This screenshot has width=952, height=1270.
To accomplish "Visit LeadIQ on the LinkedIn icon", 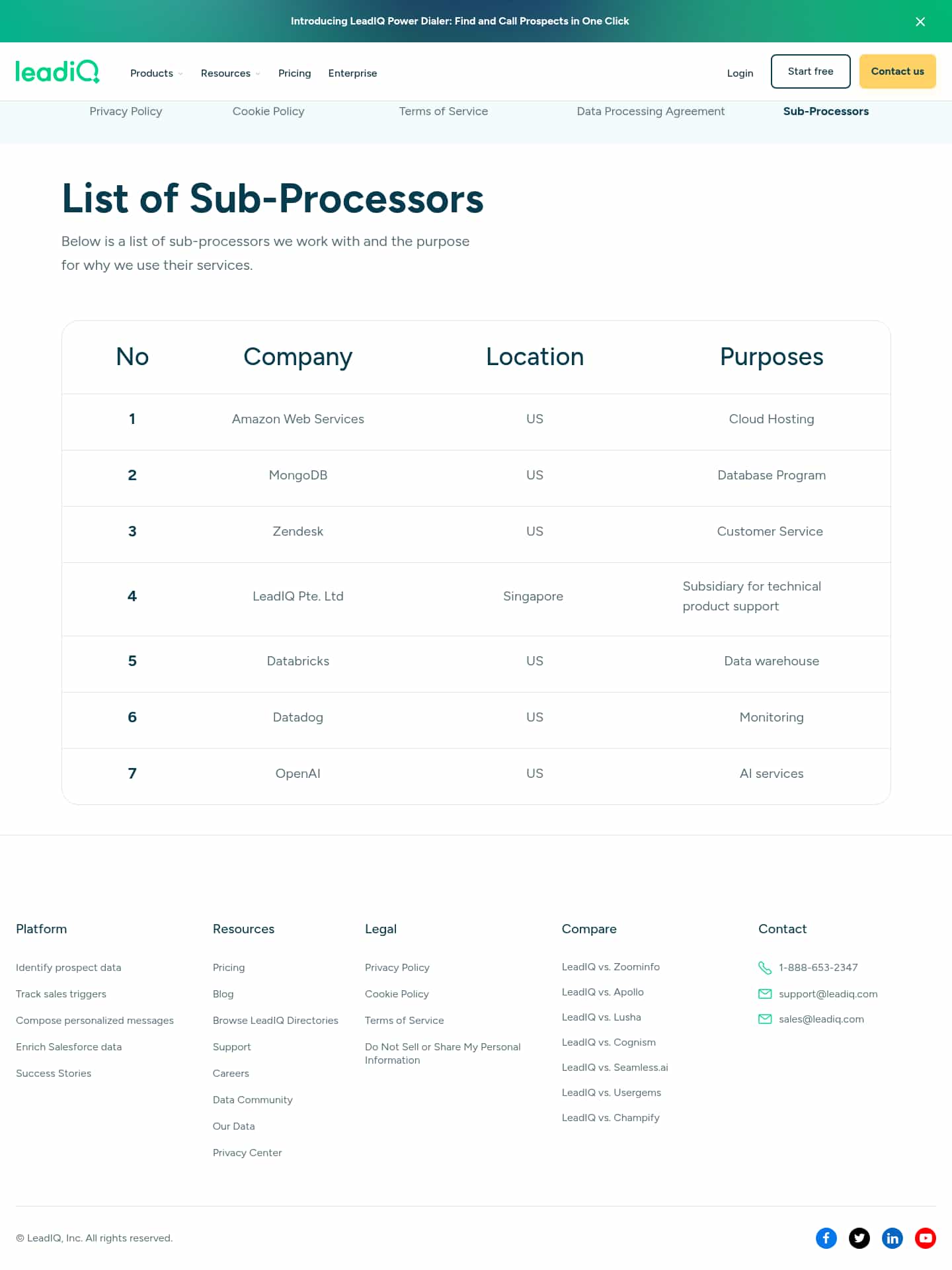I will (x=892, y=1238).
